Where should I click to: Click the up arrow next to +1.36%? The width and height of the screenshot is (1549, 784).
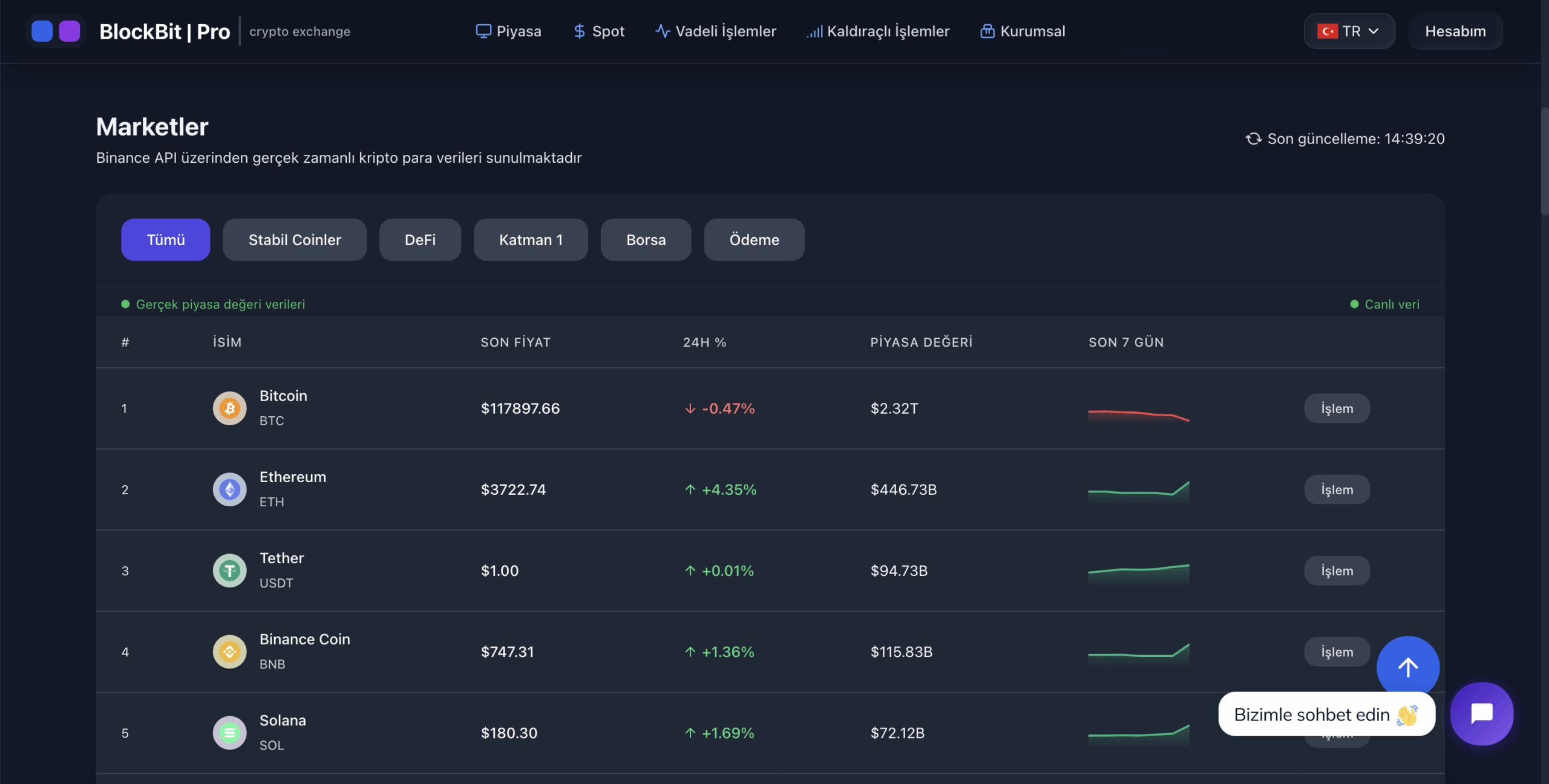pyautogui.click(x=690, y=652)
